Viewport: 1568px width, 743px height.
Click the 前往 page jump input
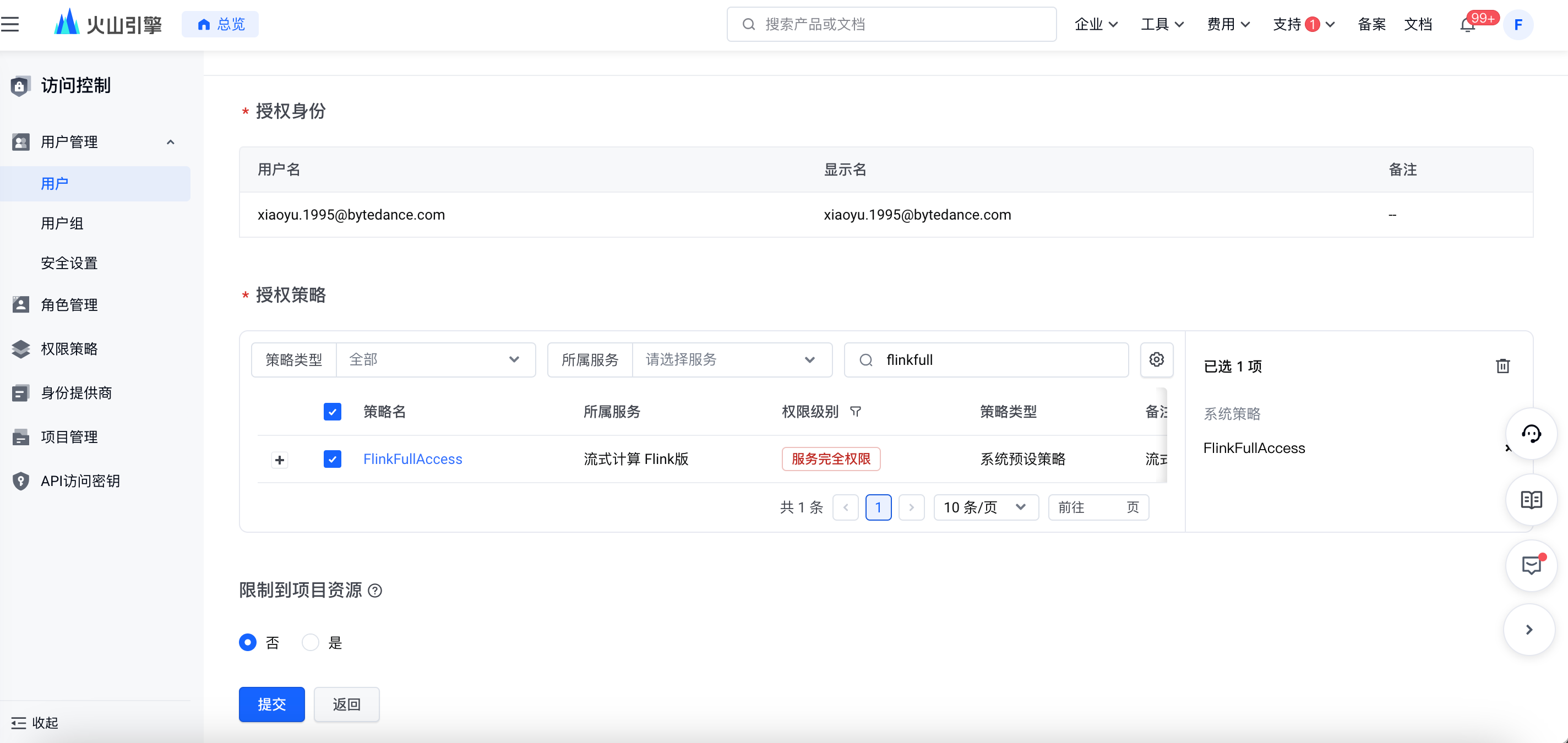pyautogui.click(x=1098, y=507)
